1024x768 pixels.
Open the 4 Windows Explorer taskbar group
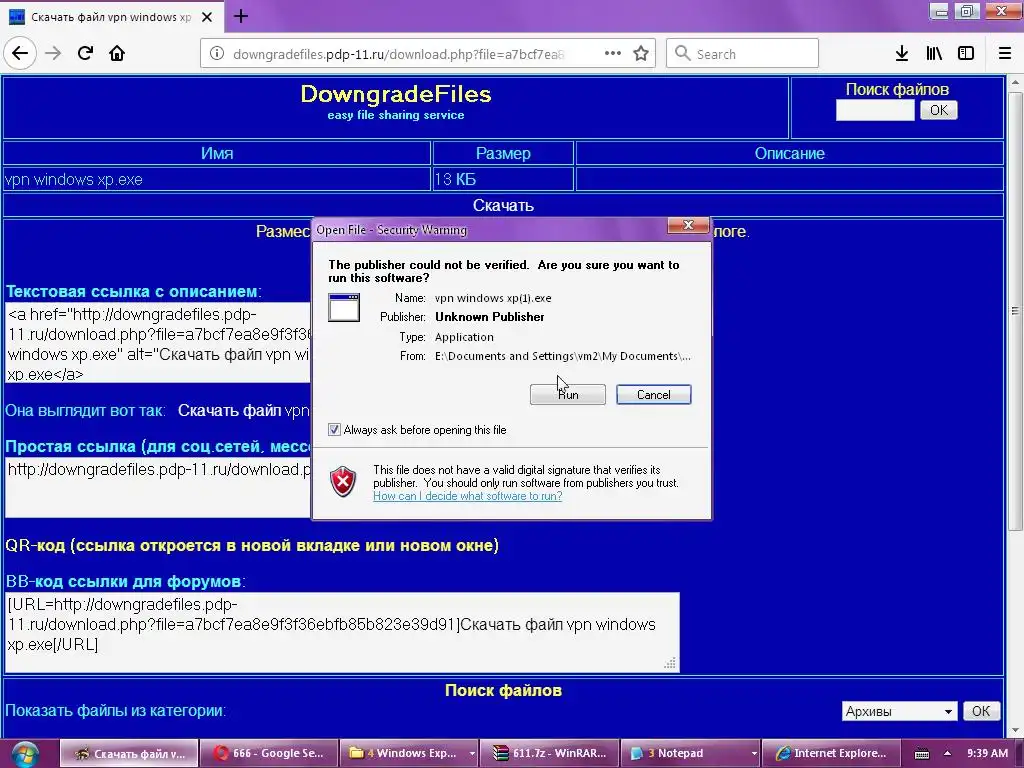click(409, 754)
